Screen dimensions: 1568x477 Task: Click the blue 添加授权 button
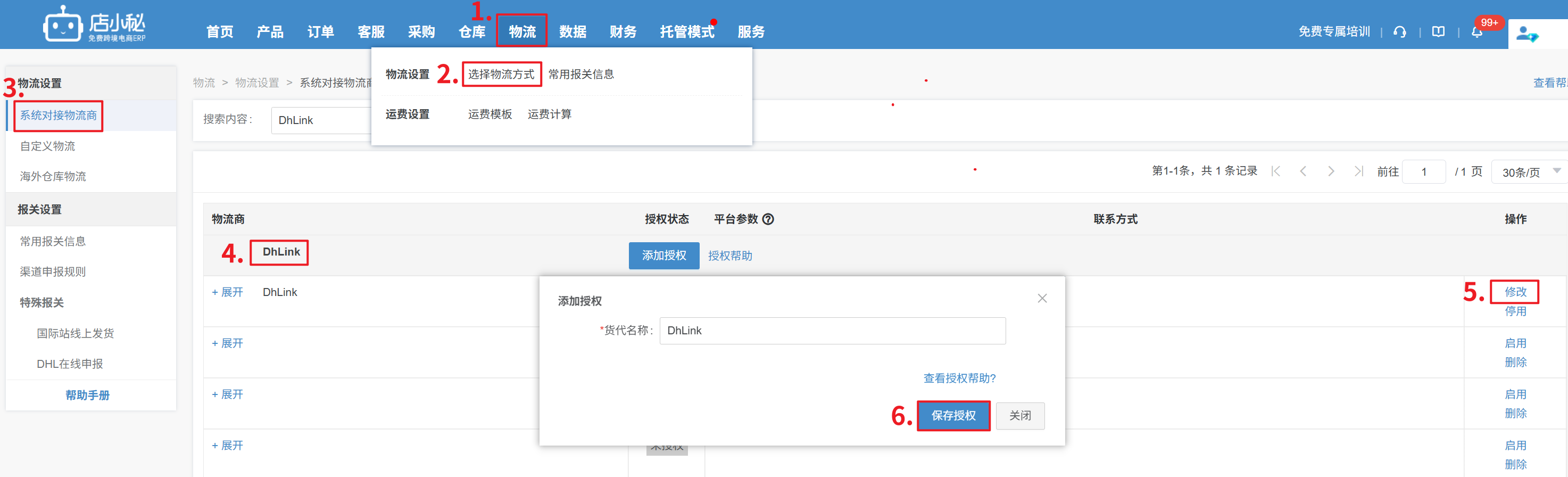[663, 256]
